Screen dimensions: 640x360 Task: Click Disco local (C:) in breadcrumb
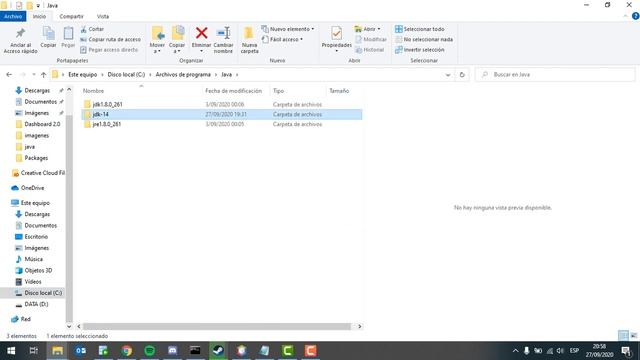[x=126, y=75]
